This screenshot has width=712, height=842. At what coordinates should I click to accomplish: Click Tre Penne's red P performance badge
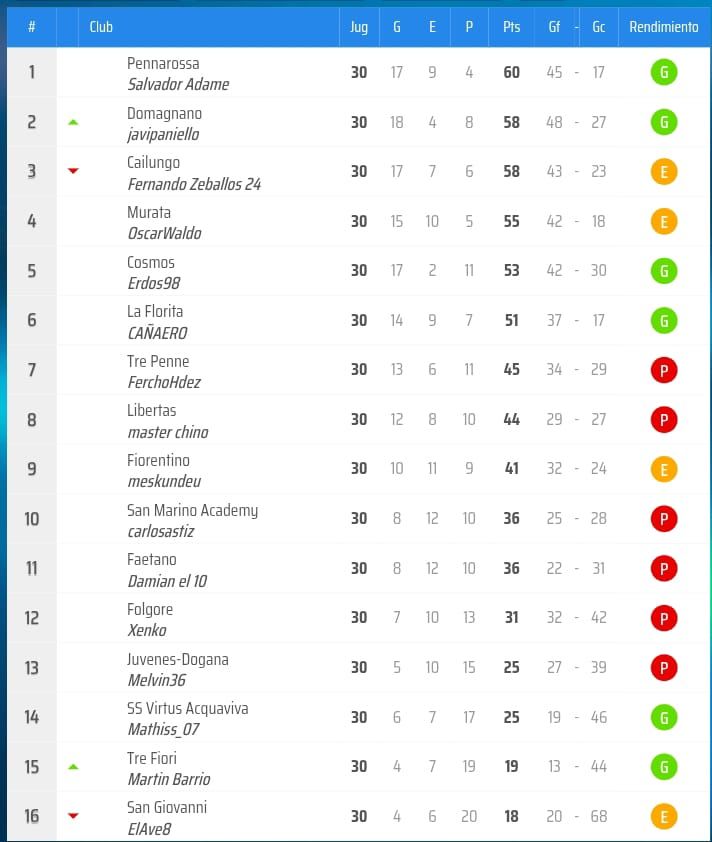663,370
